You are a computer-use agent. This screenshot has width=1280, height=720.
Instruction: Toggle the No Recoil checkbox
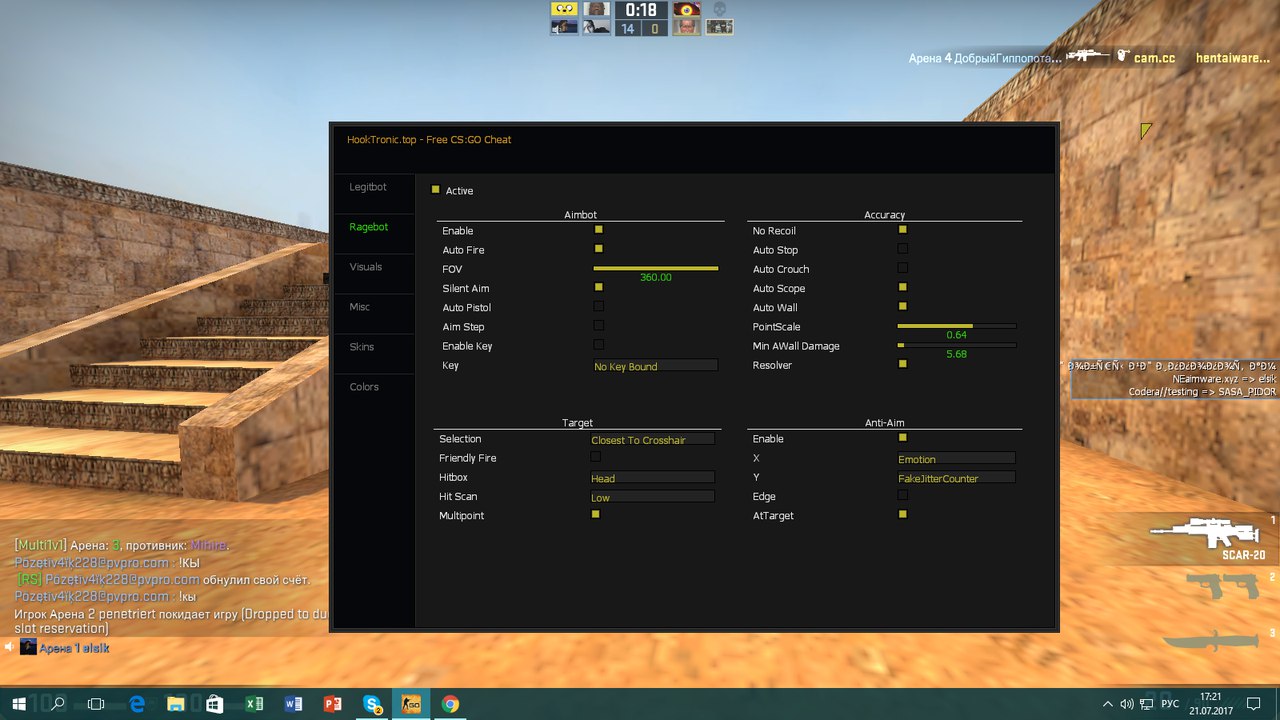click(902, 229)
